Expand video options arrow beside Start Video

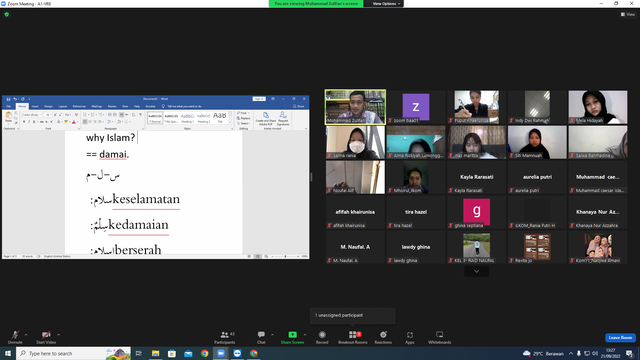point(59,335)
